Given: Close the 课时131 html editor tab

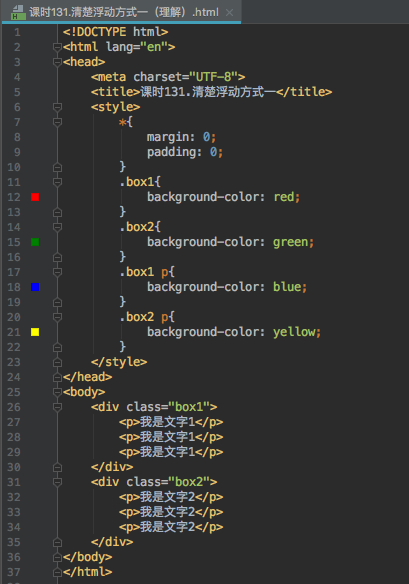Looking at the screenshot, I should pos(230,12).
